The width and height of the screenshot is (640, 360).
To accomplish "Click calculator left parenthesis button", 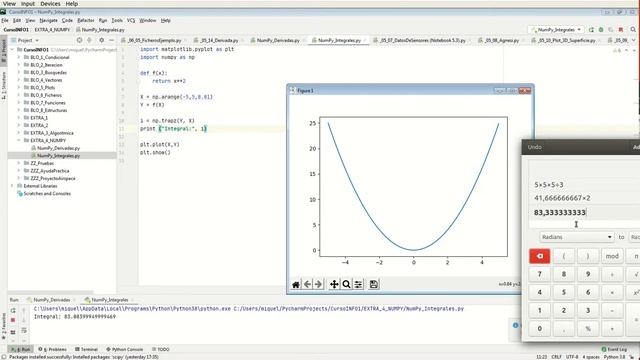I will click(x=564, y=256).
